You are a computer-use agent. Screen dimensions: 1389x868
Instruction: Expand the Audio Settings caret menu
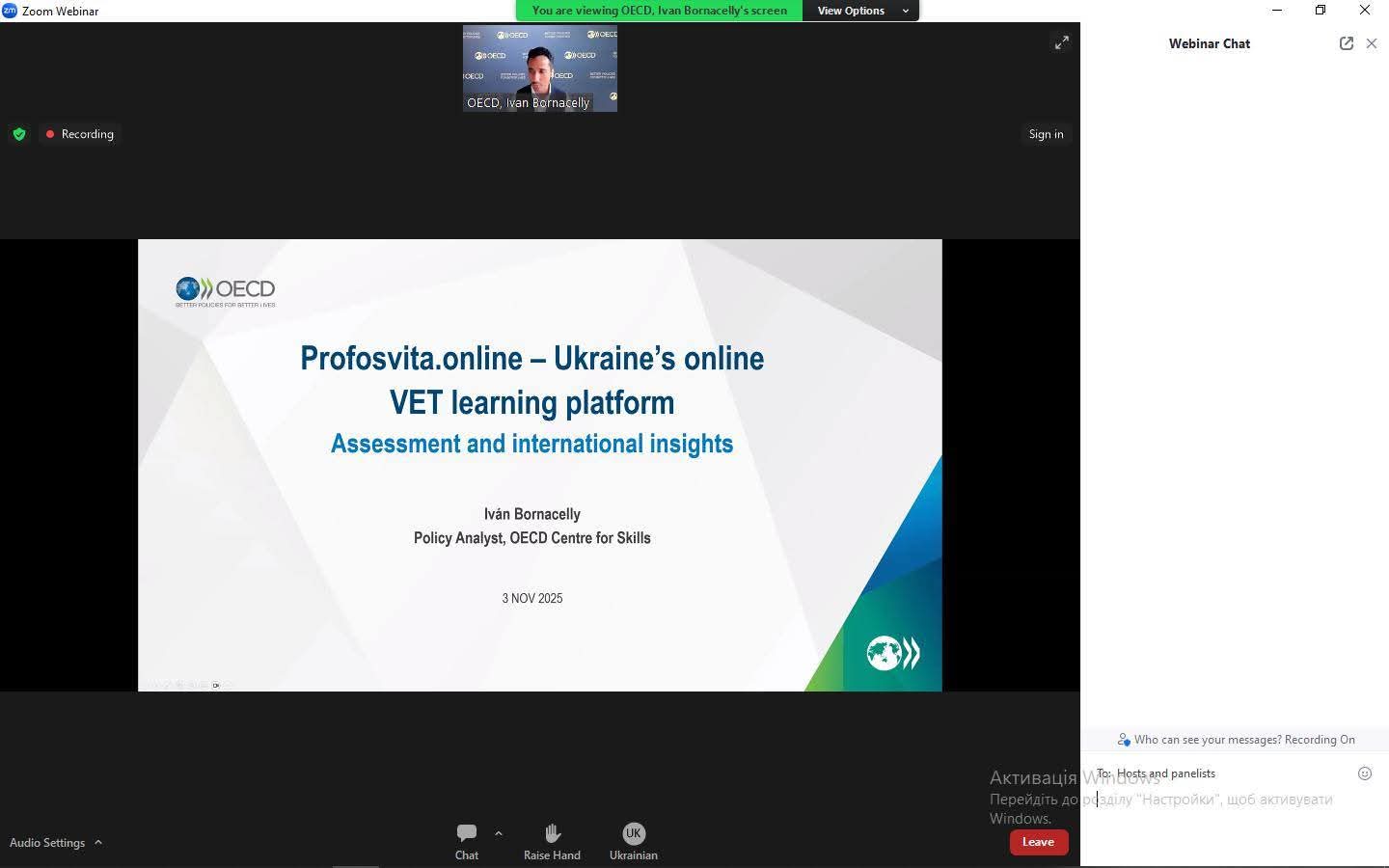pyautogui.click(x=98, y=842)
